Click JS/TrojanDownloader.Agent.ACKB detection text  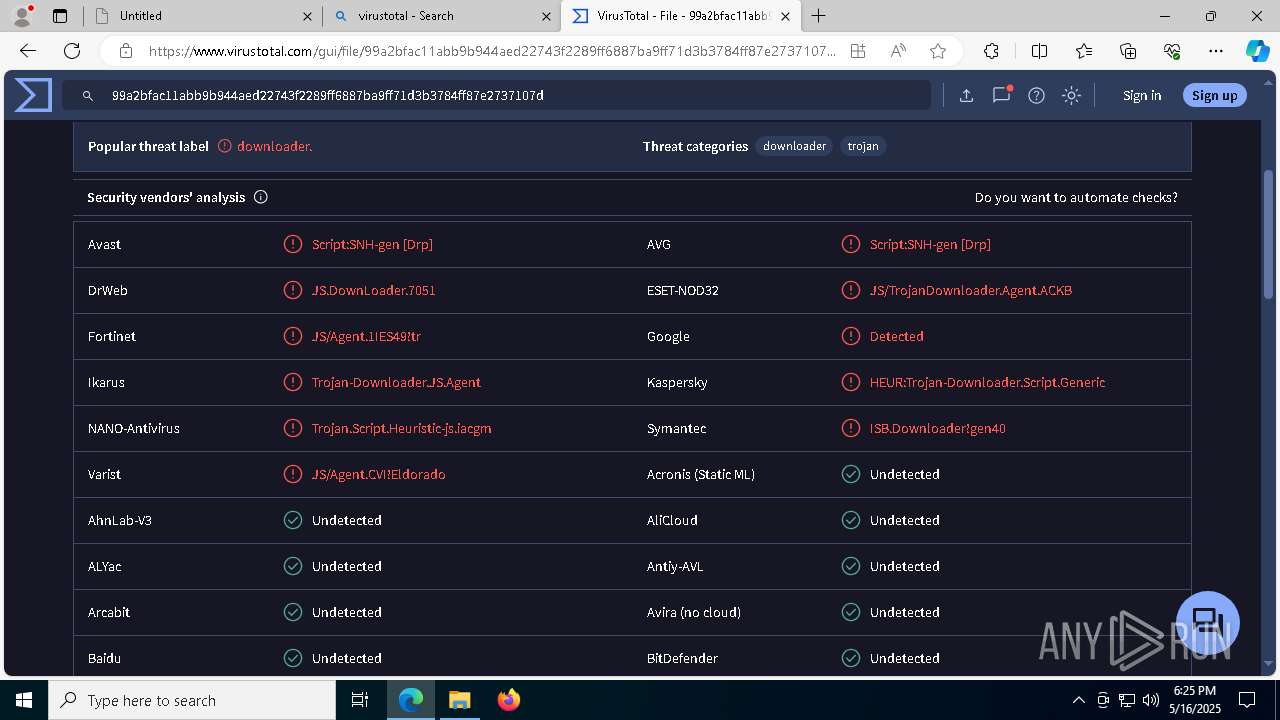click(x=971, y=290)
